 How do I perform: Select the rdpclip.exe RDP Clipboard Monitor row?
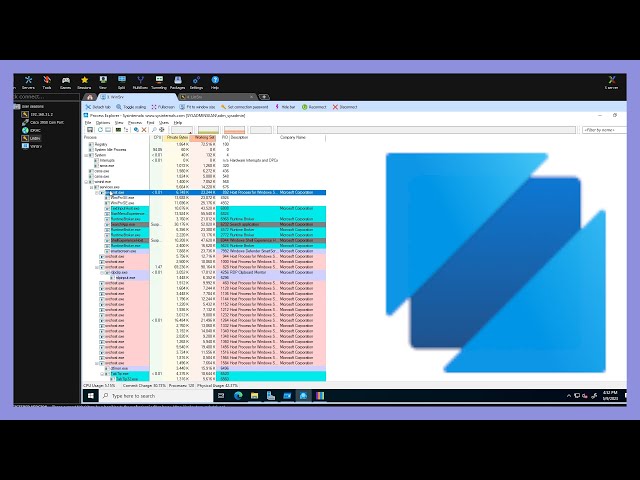coord(204,272)
